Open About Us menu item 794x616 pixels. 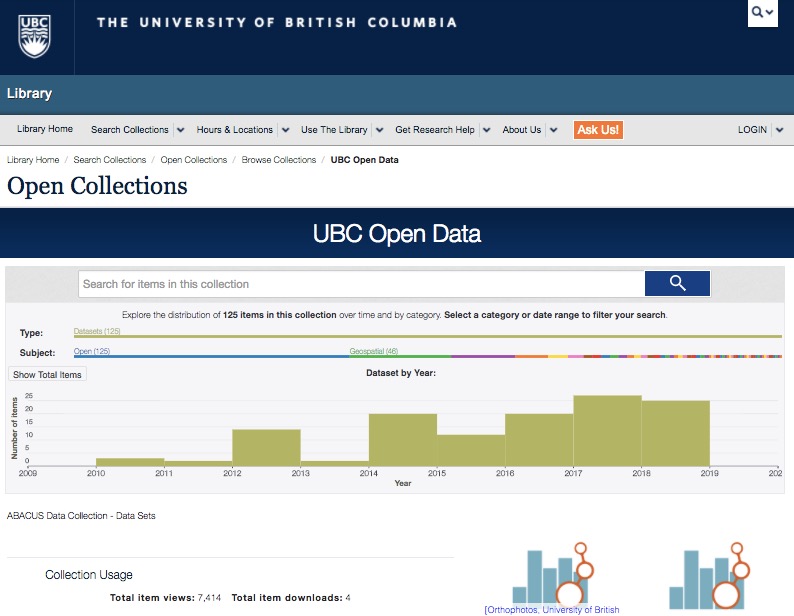click(522, 130)
